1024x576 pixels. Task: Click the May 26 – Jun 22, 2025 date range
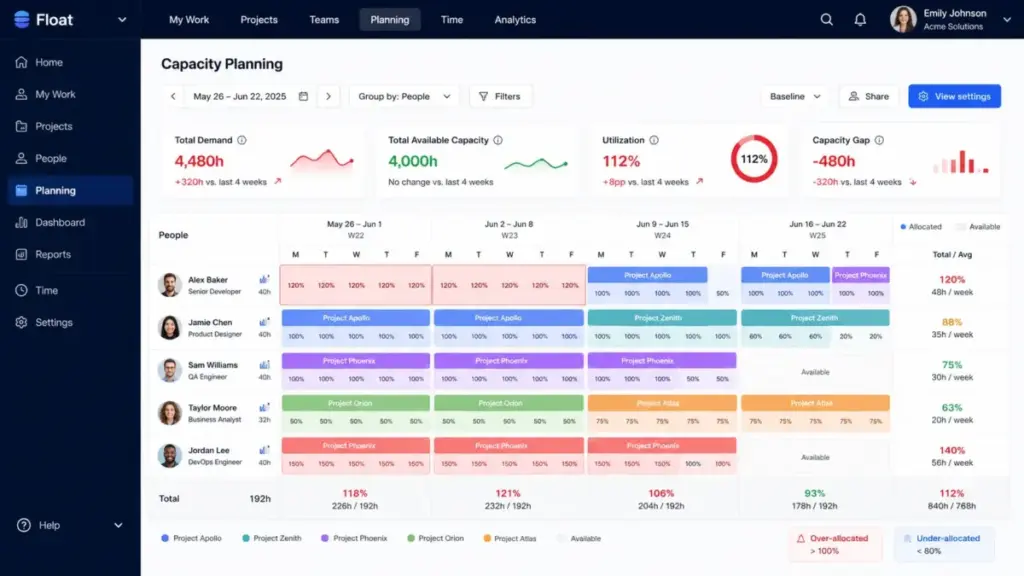(x=240, y=96)
